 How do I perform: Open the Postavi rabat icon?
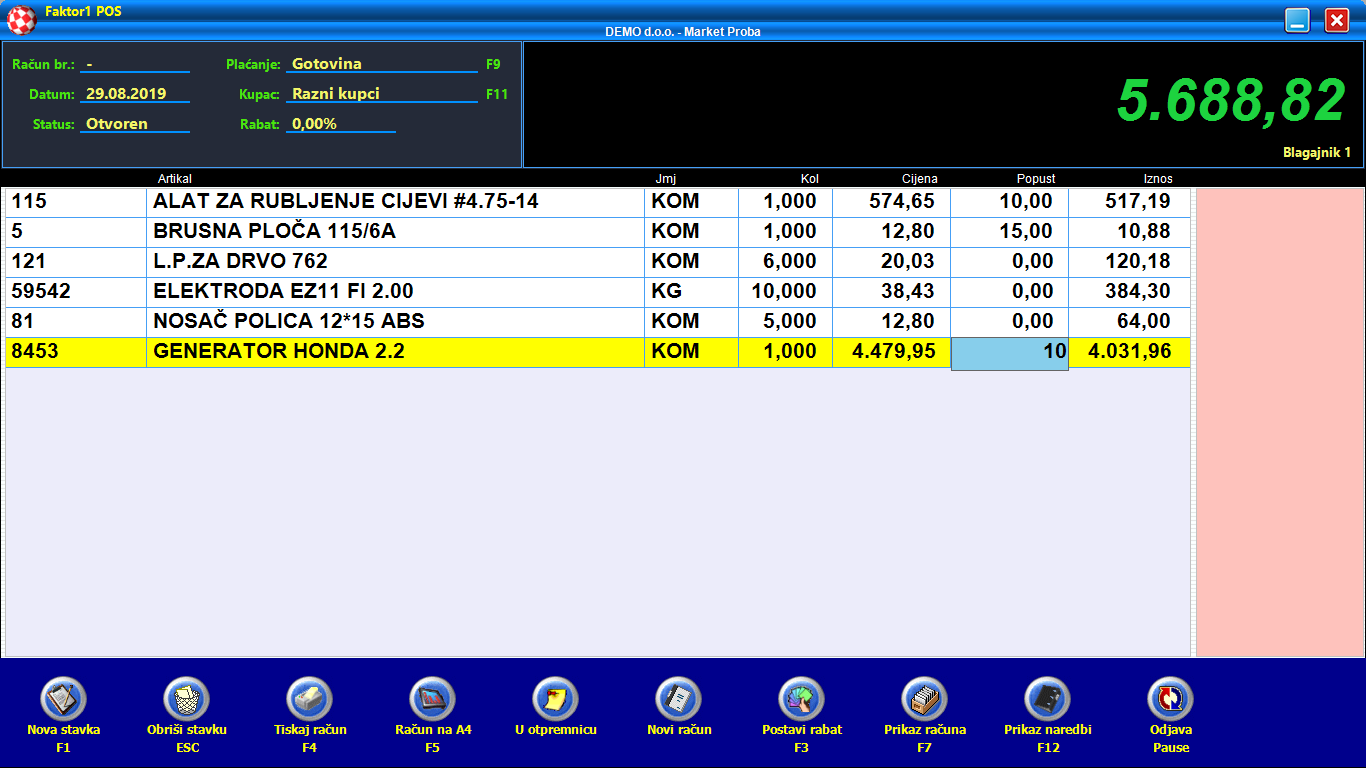[x=801, y=698]
